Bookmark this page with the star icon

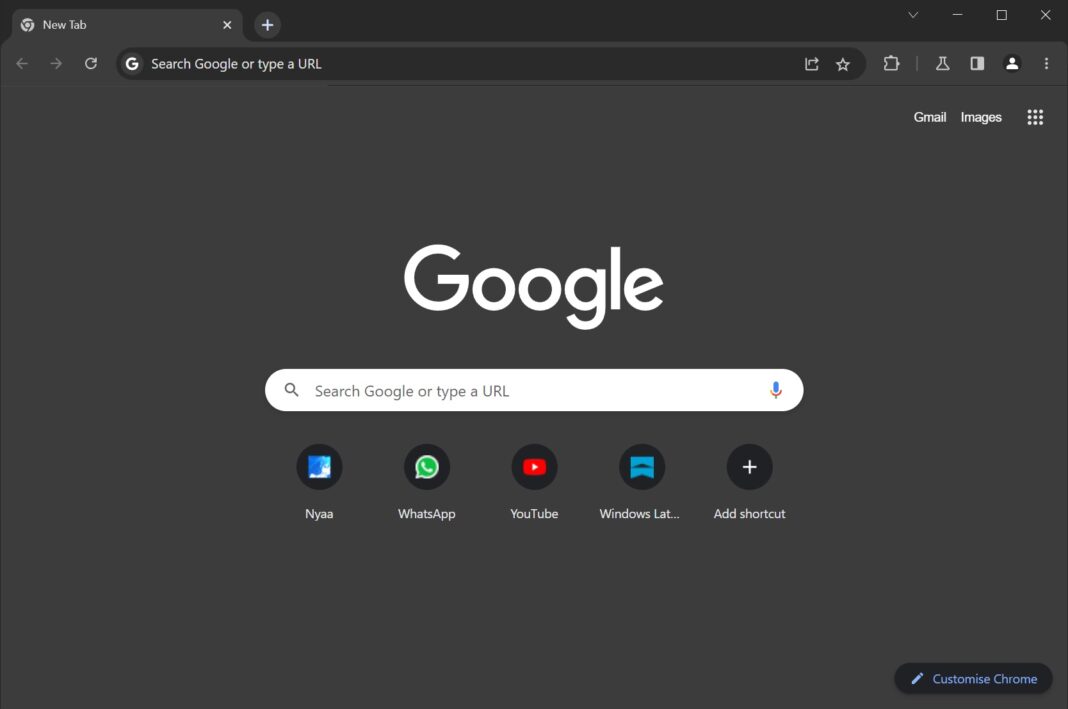click(x=843, y=63)
